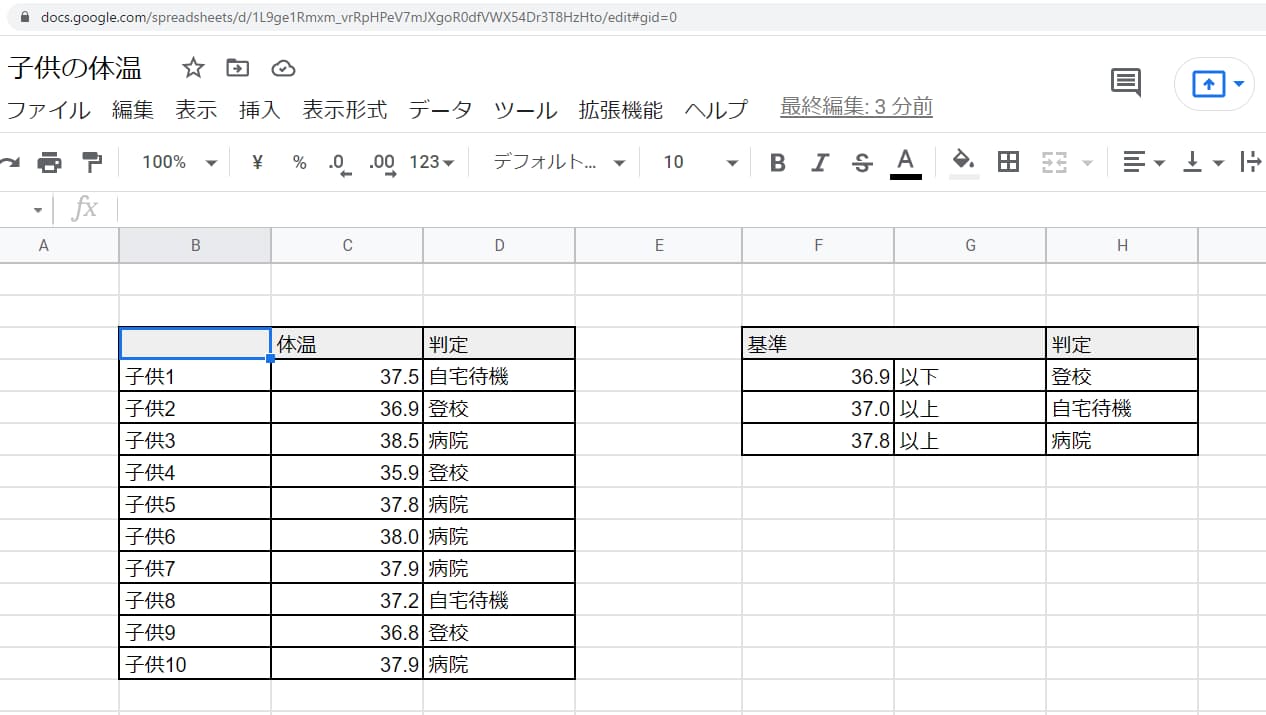Click the 子供の体温 document title
The width and height of the screenshot is (1266, 715).
click(75, 68)
